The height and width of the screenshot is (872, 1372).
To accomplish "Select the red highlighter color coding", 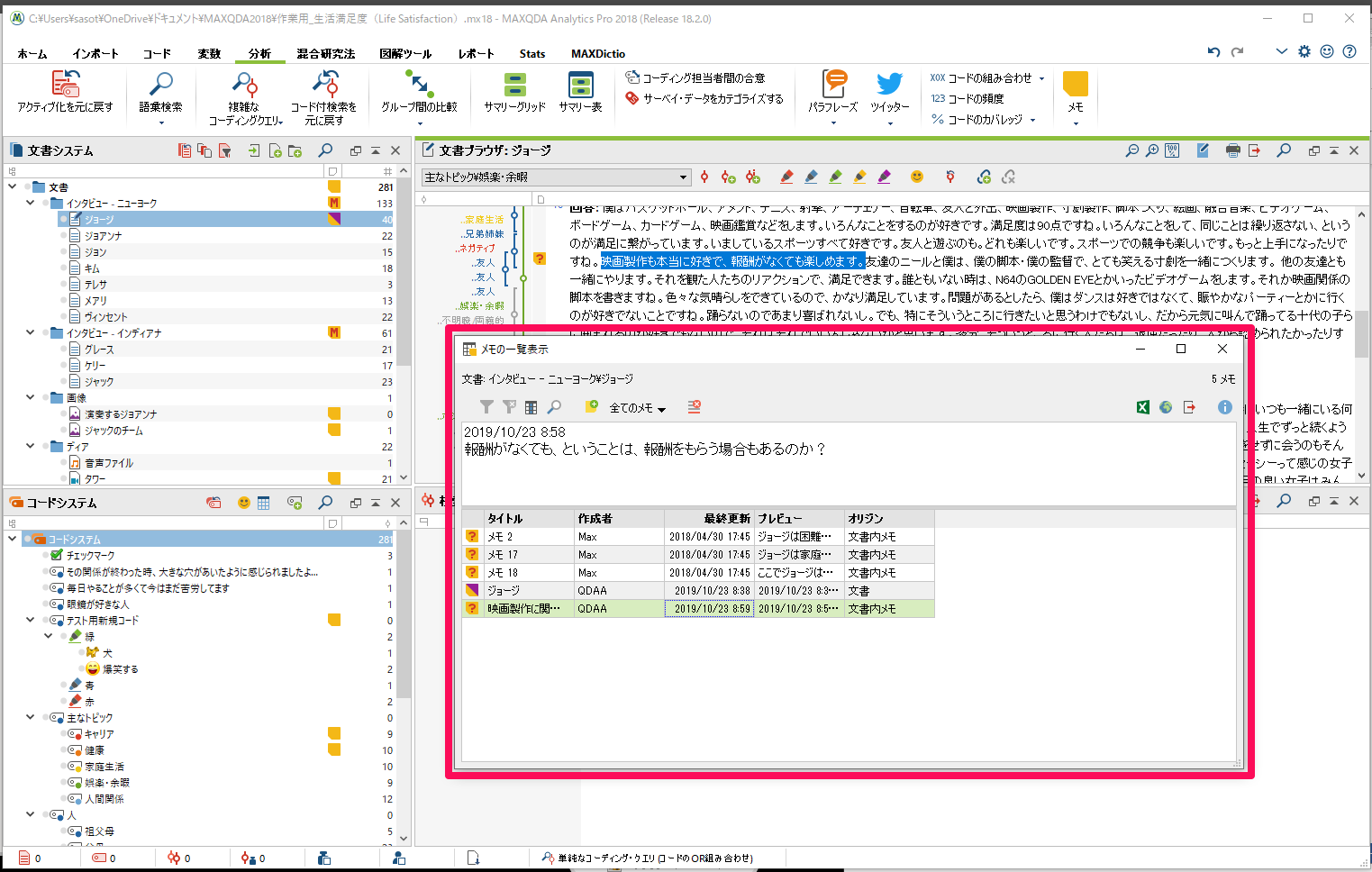I will click(x=786, y=177).
